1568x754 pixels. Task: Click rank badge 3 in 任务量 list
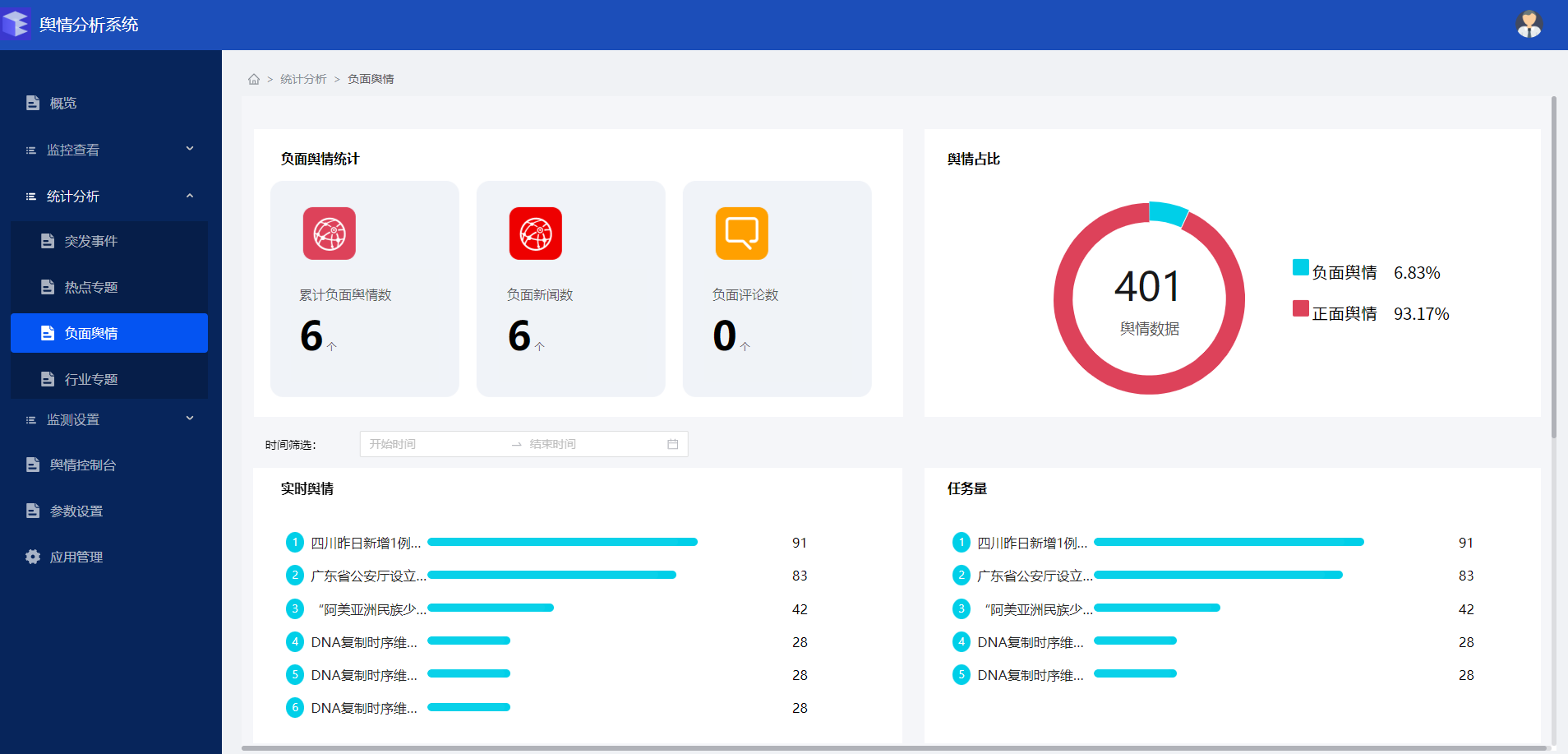962,608
